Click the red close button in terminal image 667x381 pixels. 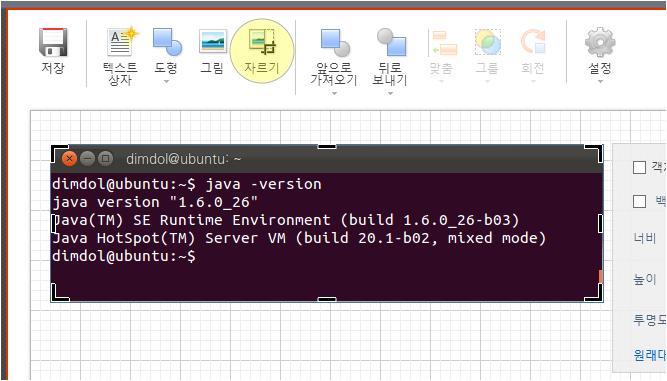tap(69, 159)
